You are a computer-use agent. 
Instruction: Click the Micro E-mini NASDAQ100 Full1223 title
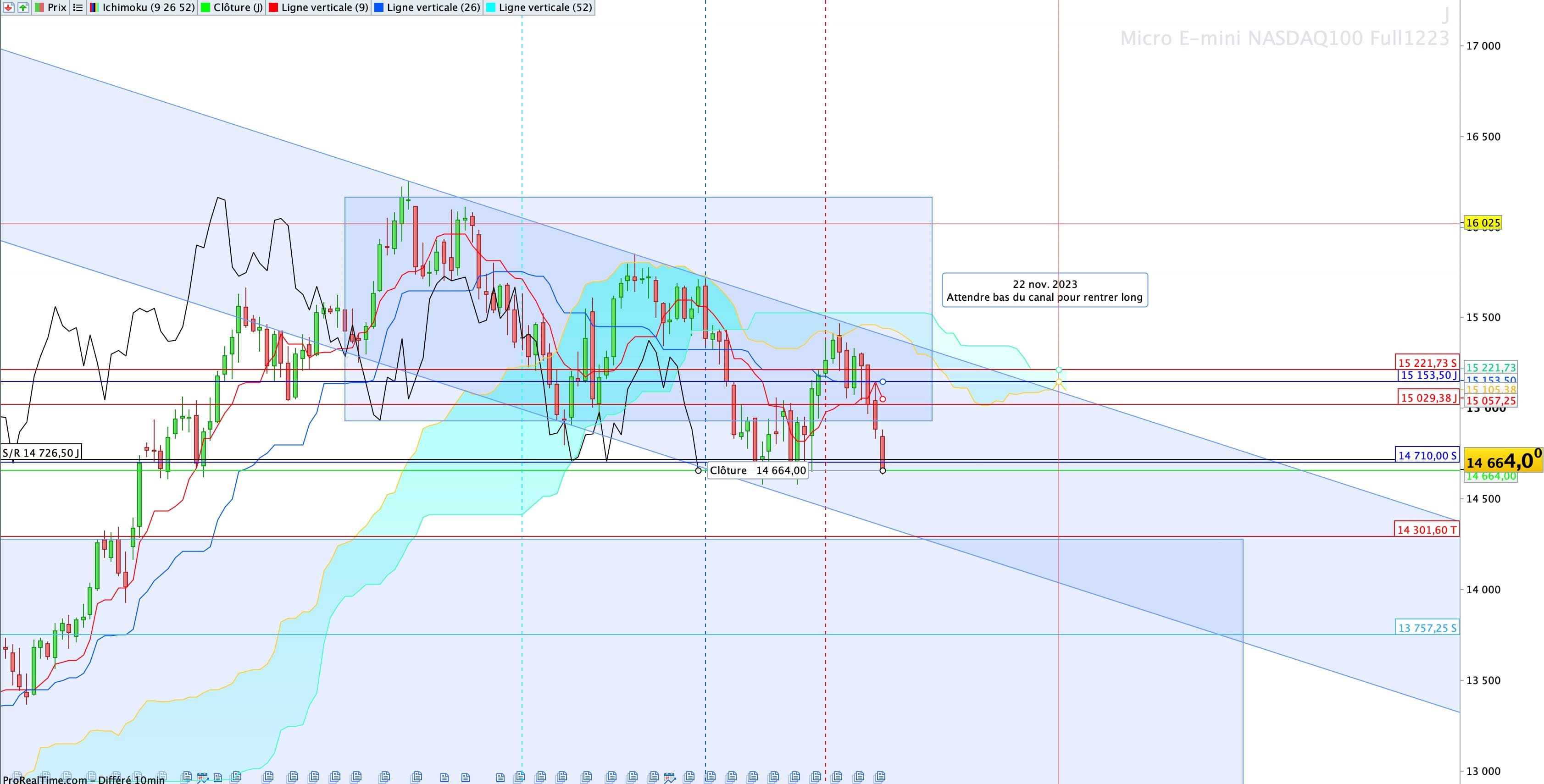[x=1284, y=39]
